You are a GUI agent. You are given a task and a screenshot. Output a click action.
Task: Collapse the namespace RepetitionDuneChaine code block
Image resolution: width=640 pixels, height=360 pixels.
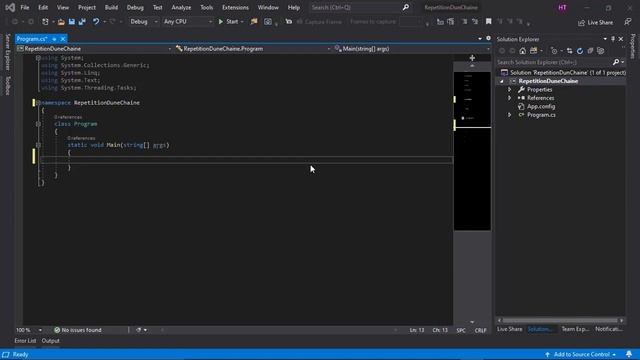[38, 103]
